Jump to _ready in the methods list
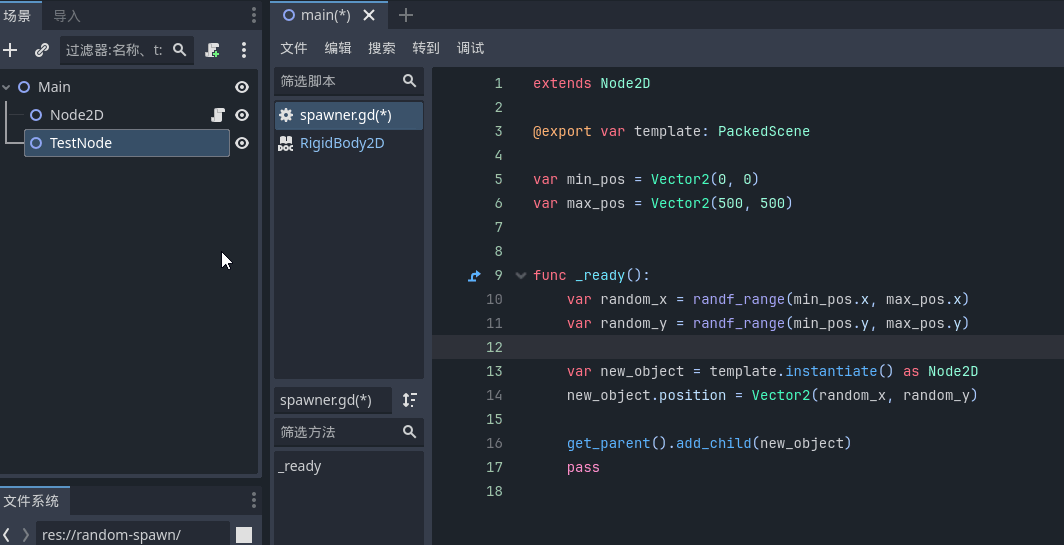The image size is (1064, 545). 300,466
